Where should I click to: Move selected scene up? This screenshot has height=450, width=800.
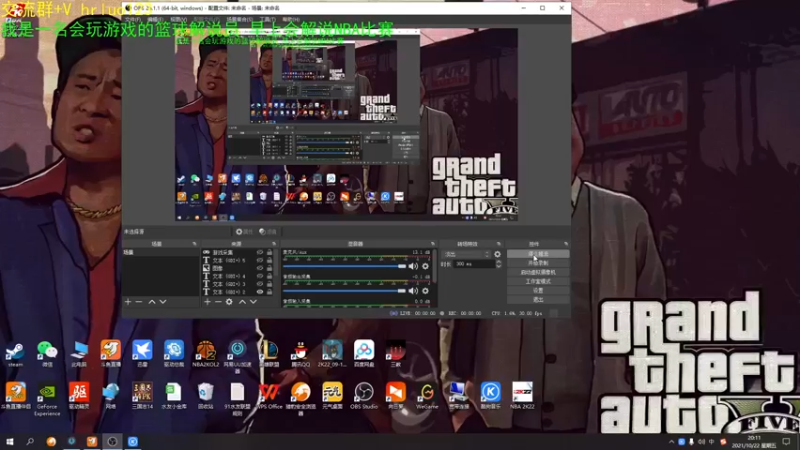tap(152, 302)
